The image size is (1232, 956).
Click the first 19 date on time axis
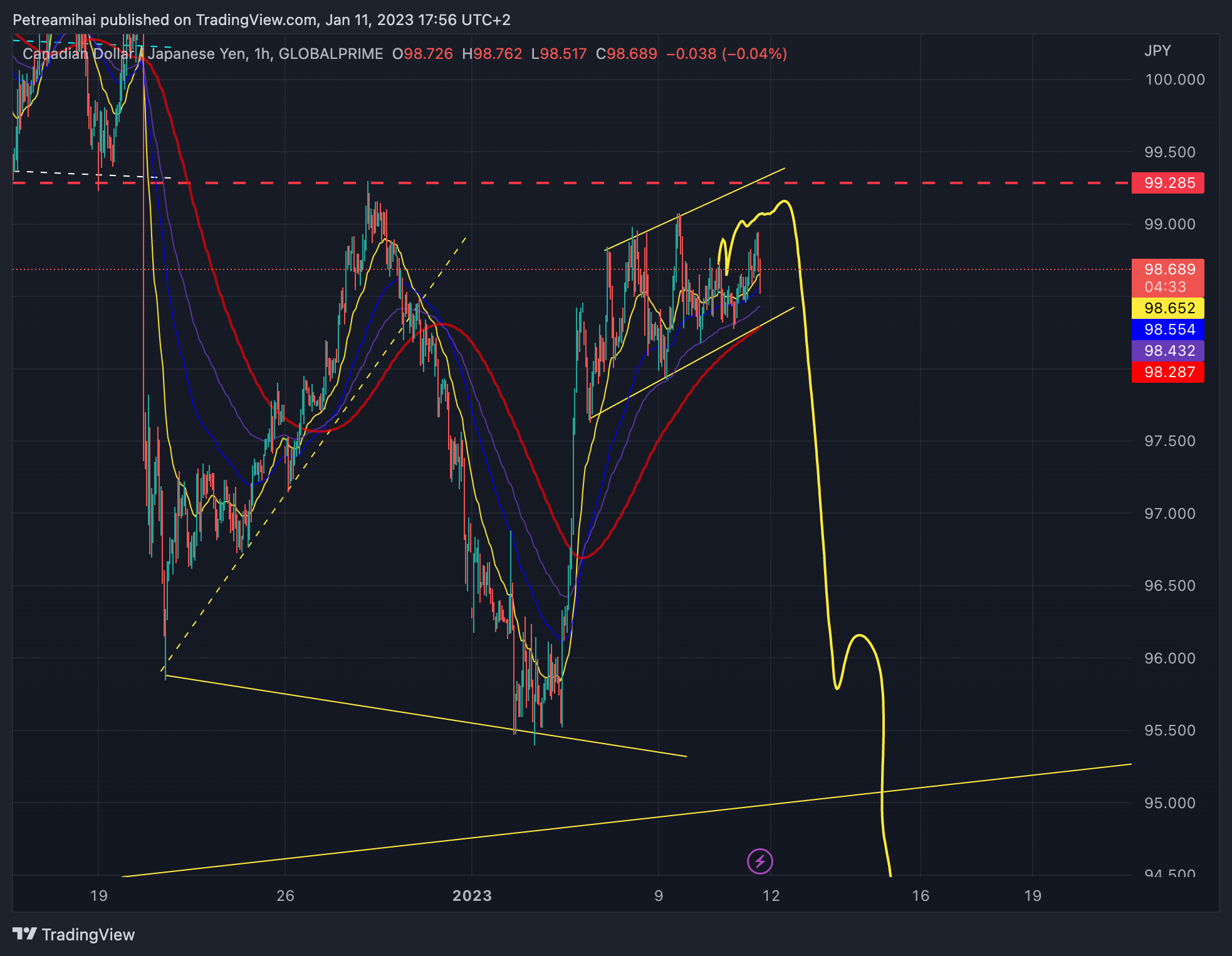tap(98, 896)
